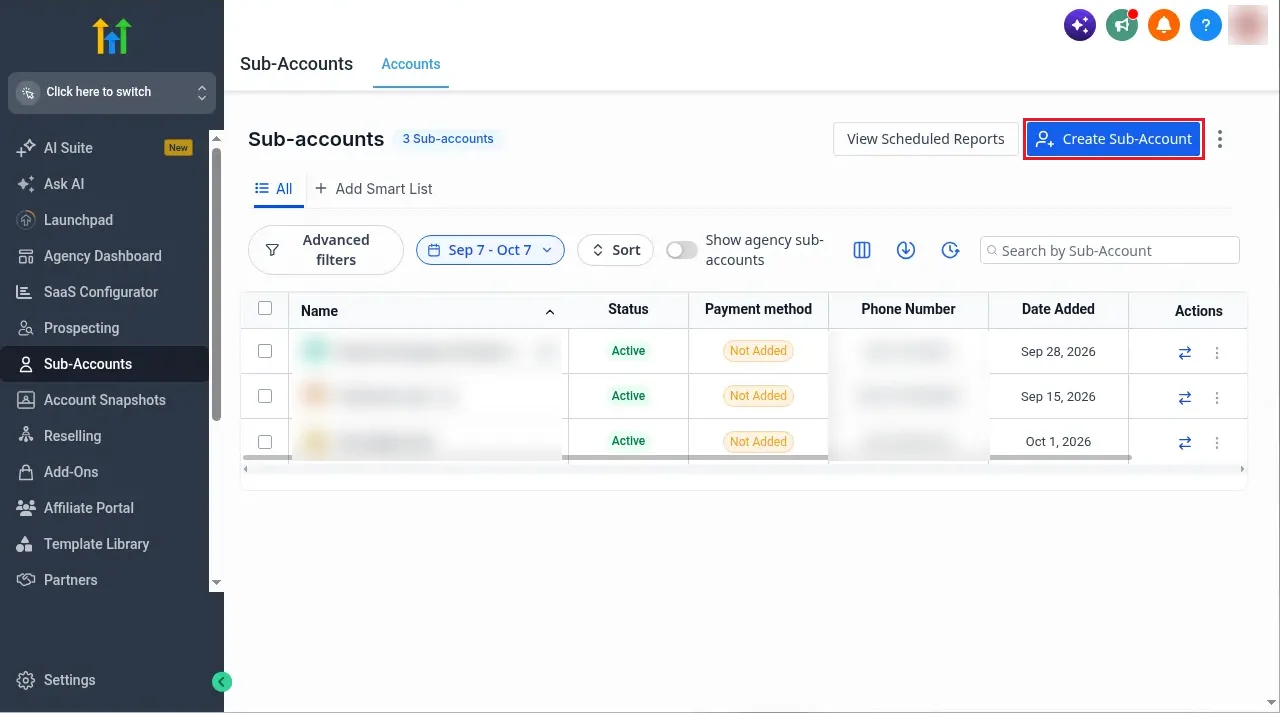Open the Click here to switch dropdown
The height and width of the screenshot is (713, 1280).
(x=112, y=92)
